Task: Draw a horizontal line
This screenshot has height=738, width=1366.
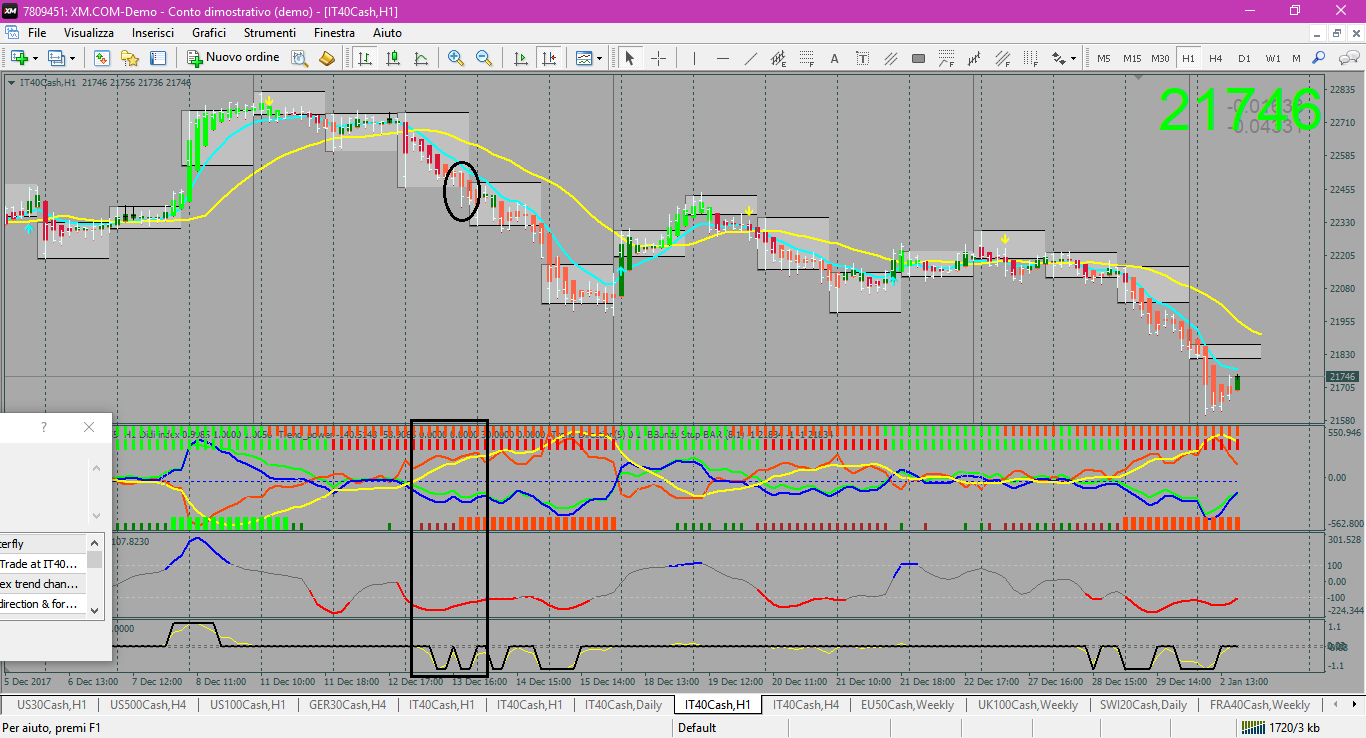Action: point(722,58)
